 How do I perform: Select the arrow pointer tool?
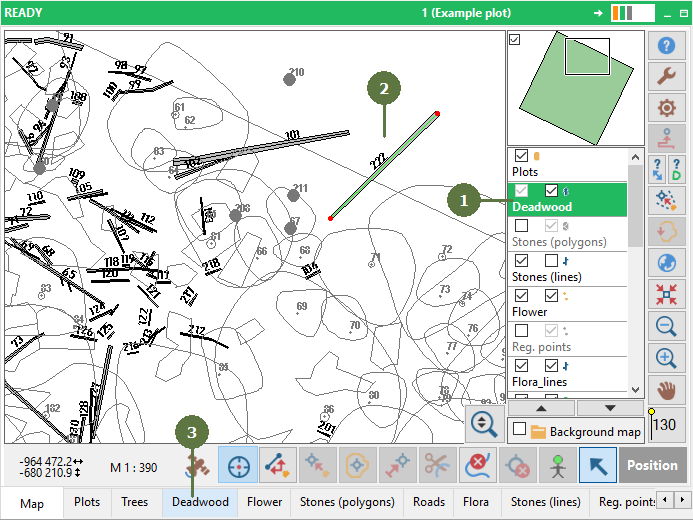(x=598, y=465)
